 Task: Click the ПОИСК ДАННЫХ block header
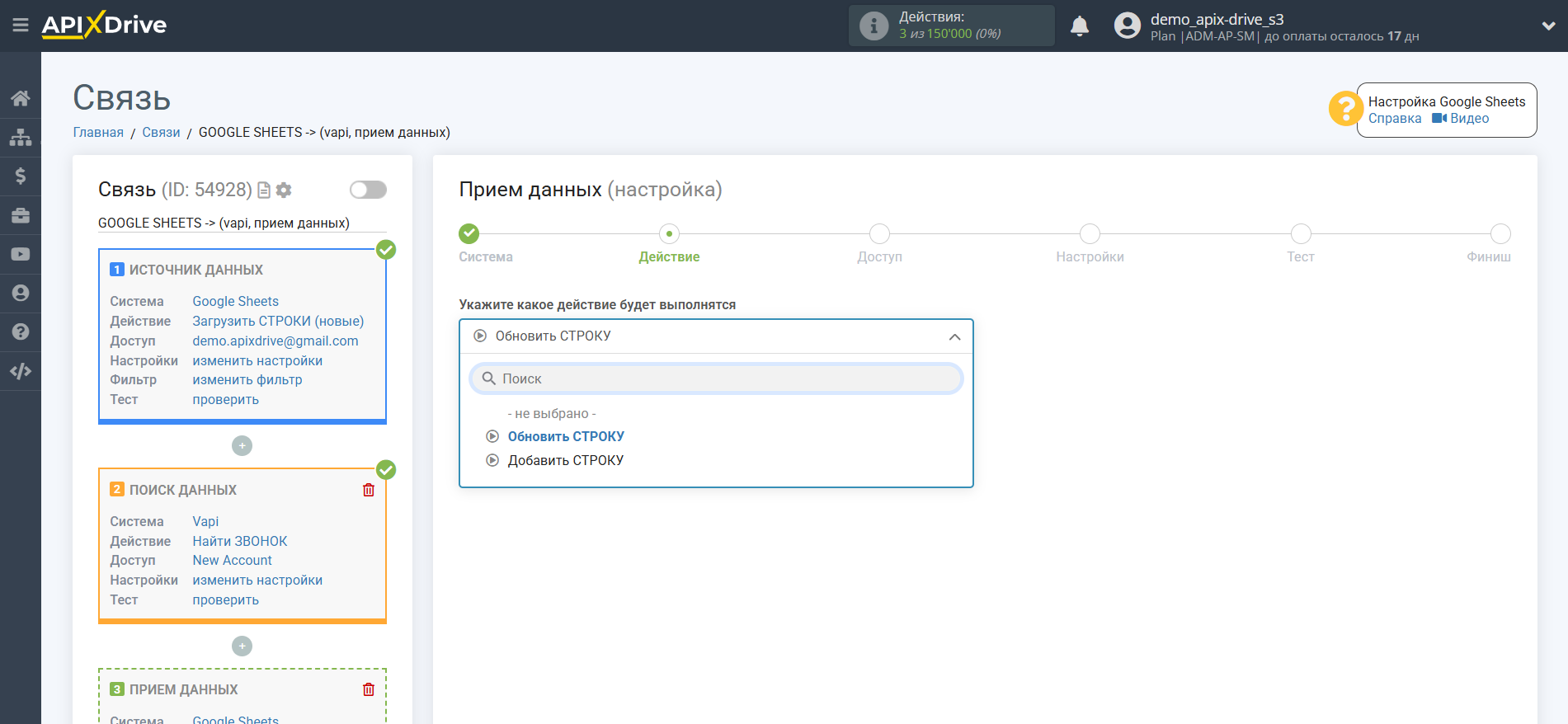(183, 491)
